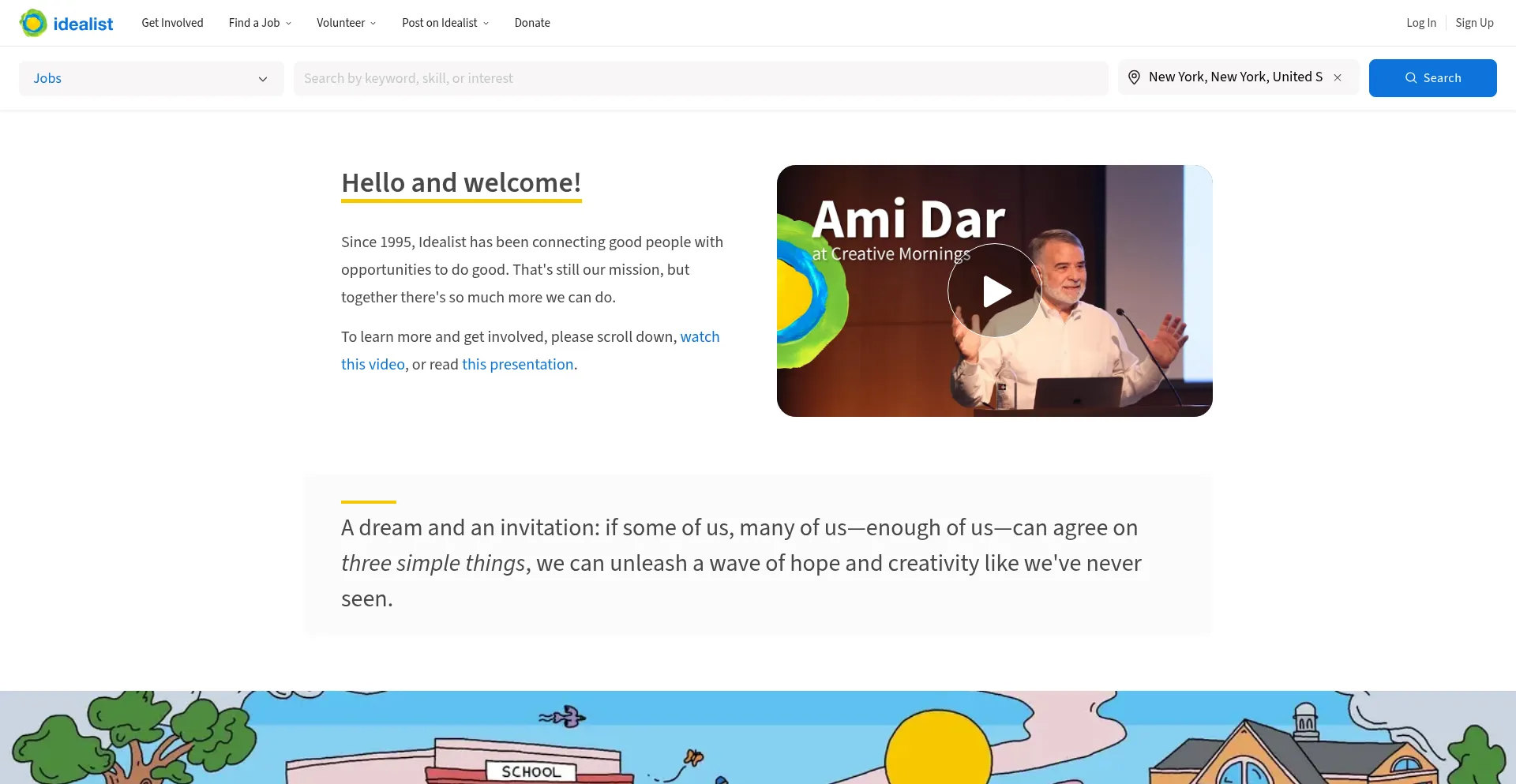1516x784 pixels.
Task: Open the Get Involved page
Action: coord(172,23)
